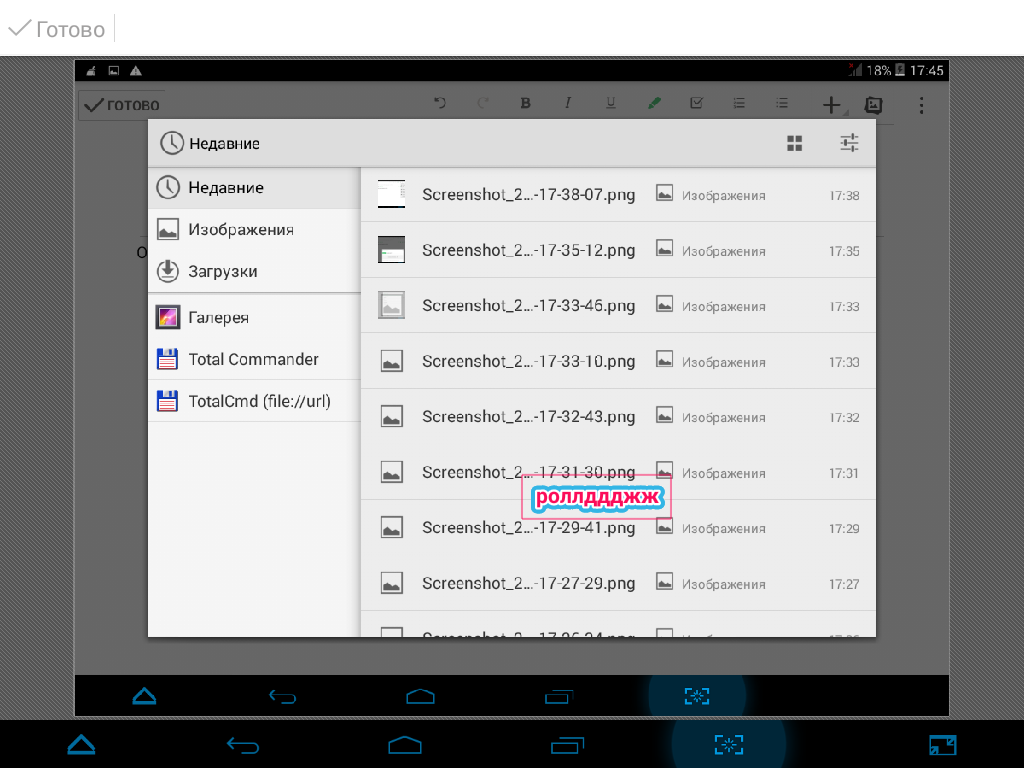This screenshot has height=768, width=1024.
Task: Select file name Screenshot_2...-17-27-29.png
Action: 528,583
